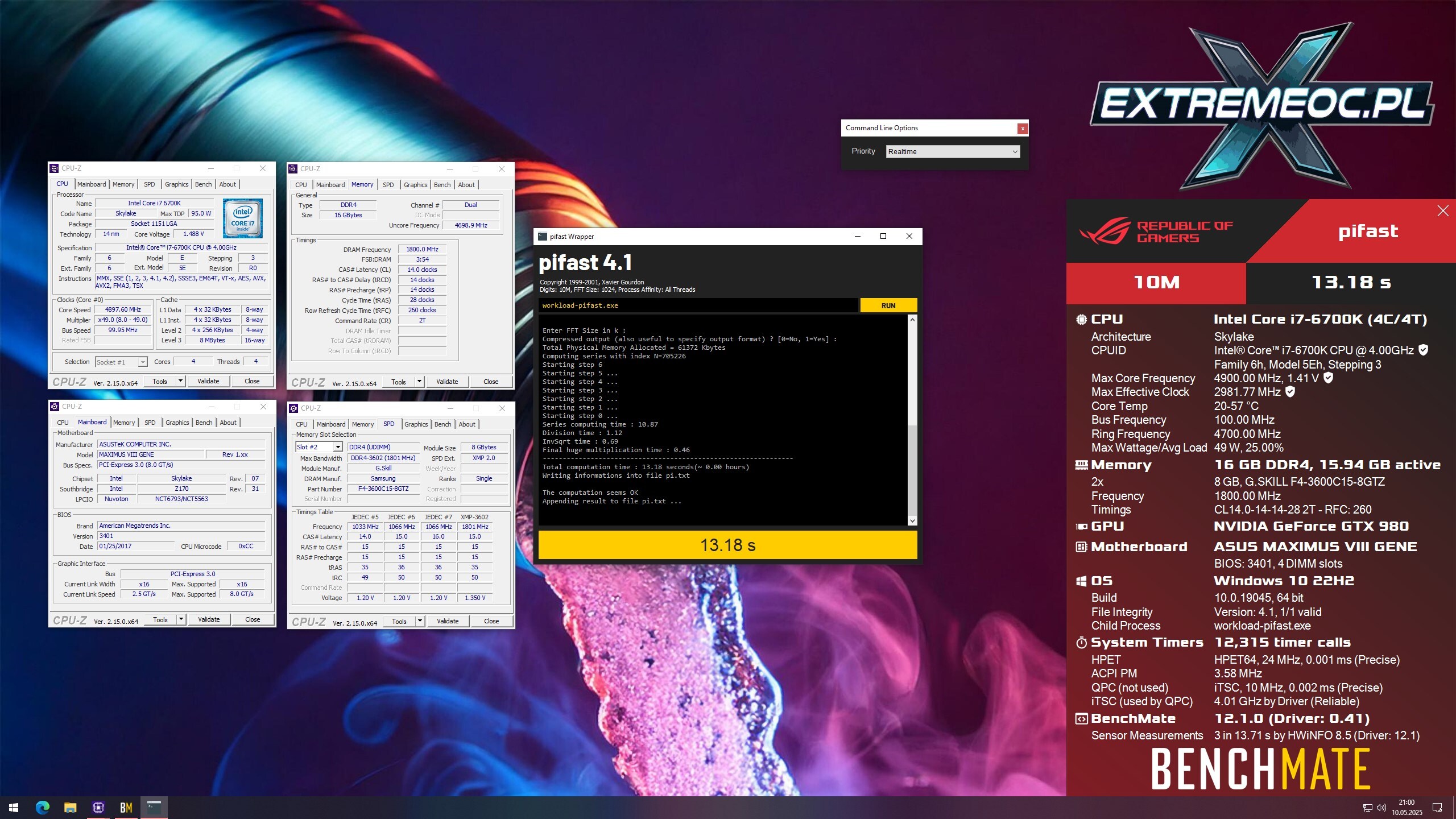Click the Windows Start button
This screenshot has height=819, width=1456.
14,808
